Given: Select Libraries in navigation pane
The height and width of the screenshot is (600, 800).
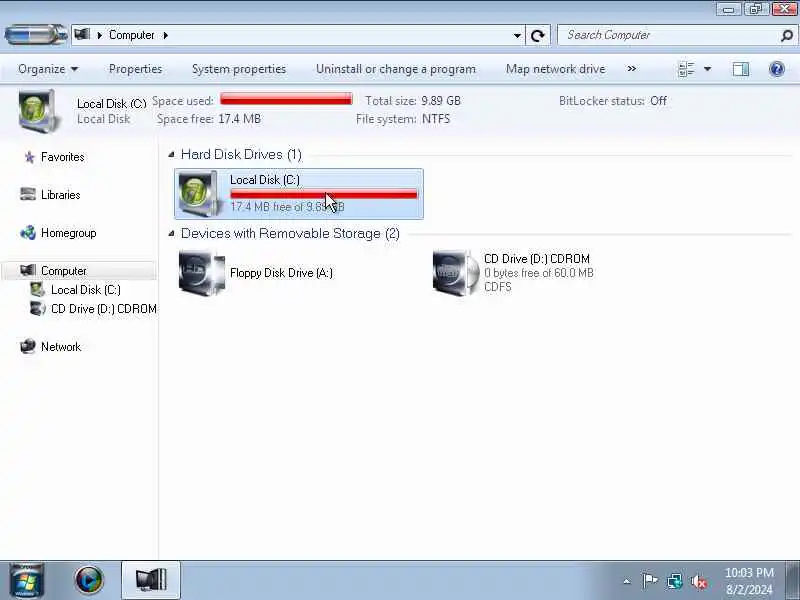Looking at the screenshot, I should click(60, 195).
